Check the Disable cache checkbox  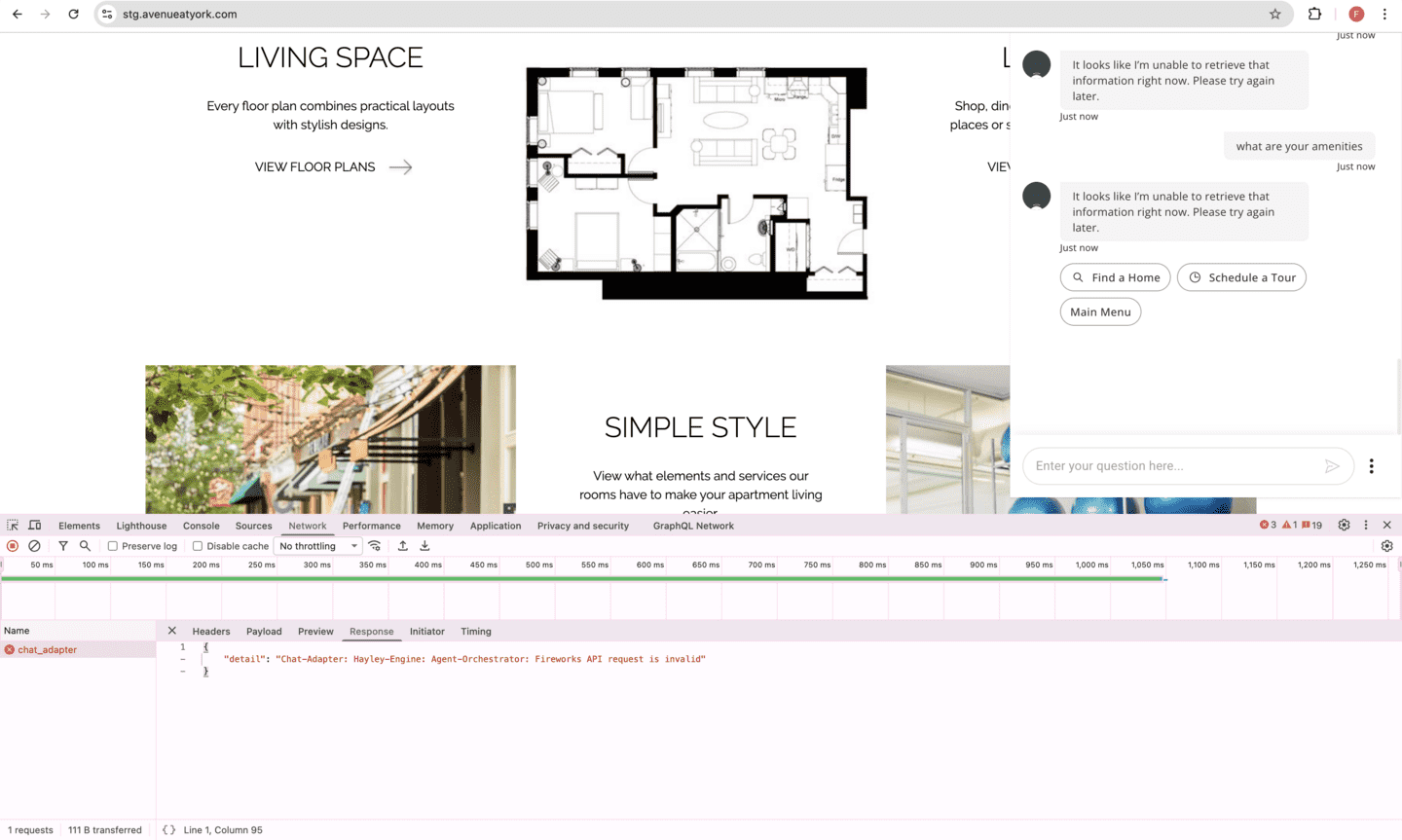198,546
